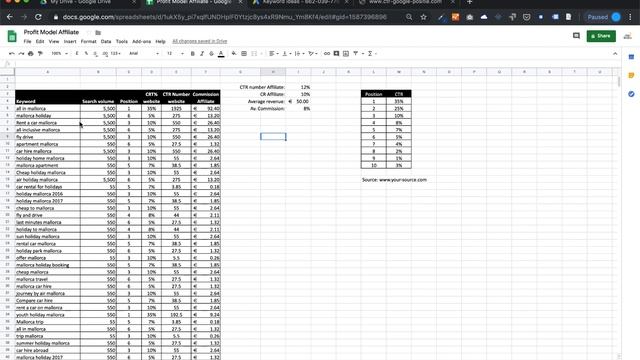Insert a link with chain icon
This screenshot has width=640, height=360.
click(x=327, y=53)
